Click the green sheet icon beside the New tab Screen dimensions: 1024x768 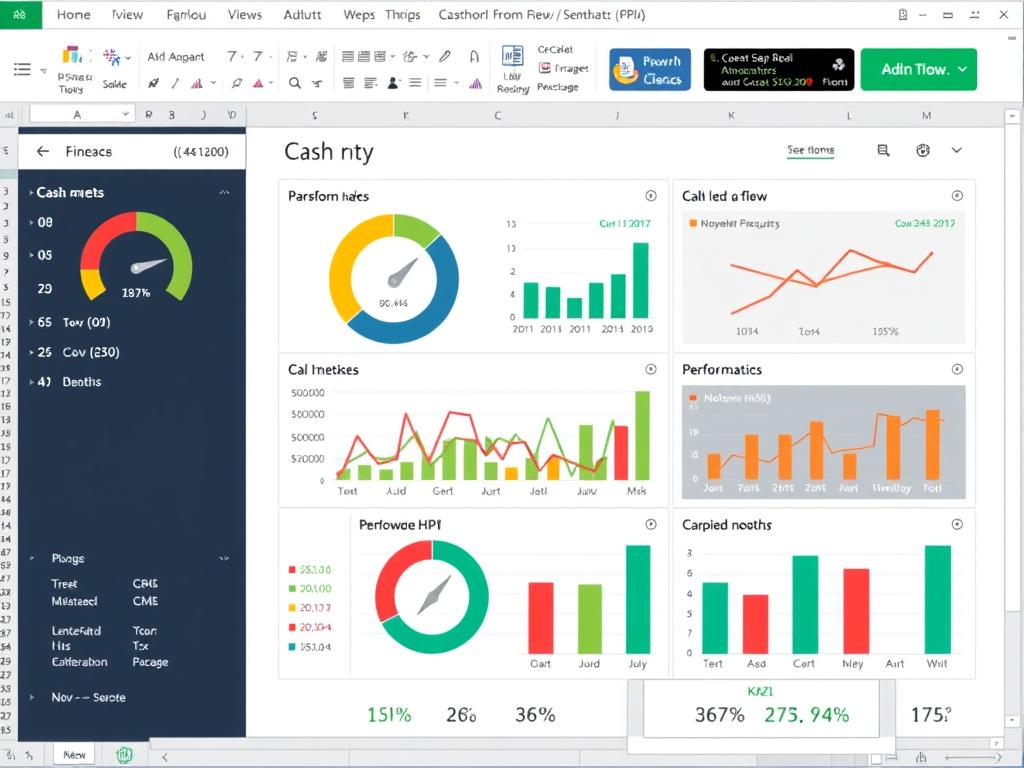tap(123, 754)
